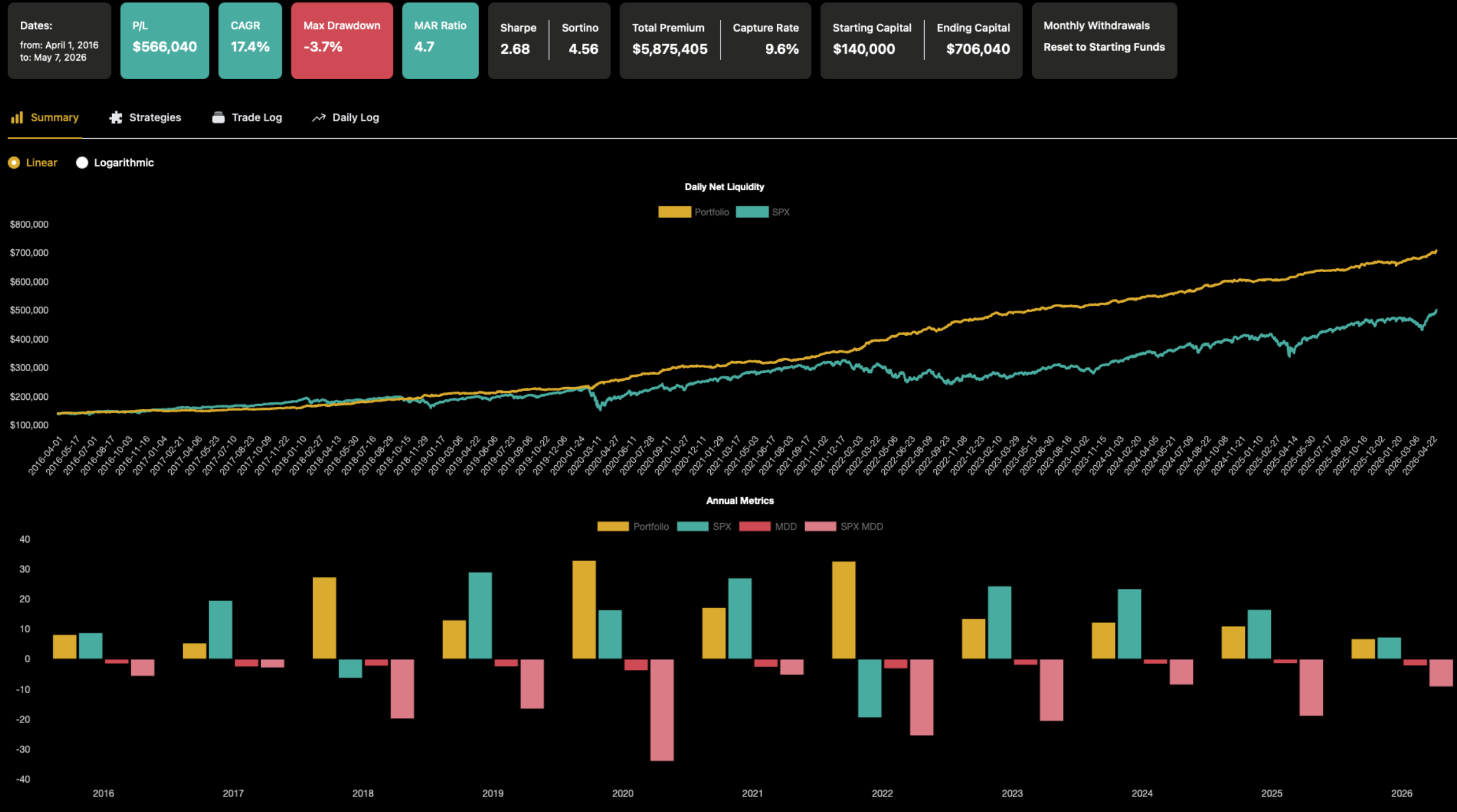Toggle the MDD swatch in Annual Metrics legend
This screenshot has width=1457, height=812.
click(x=755, y=526)
